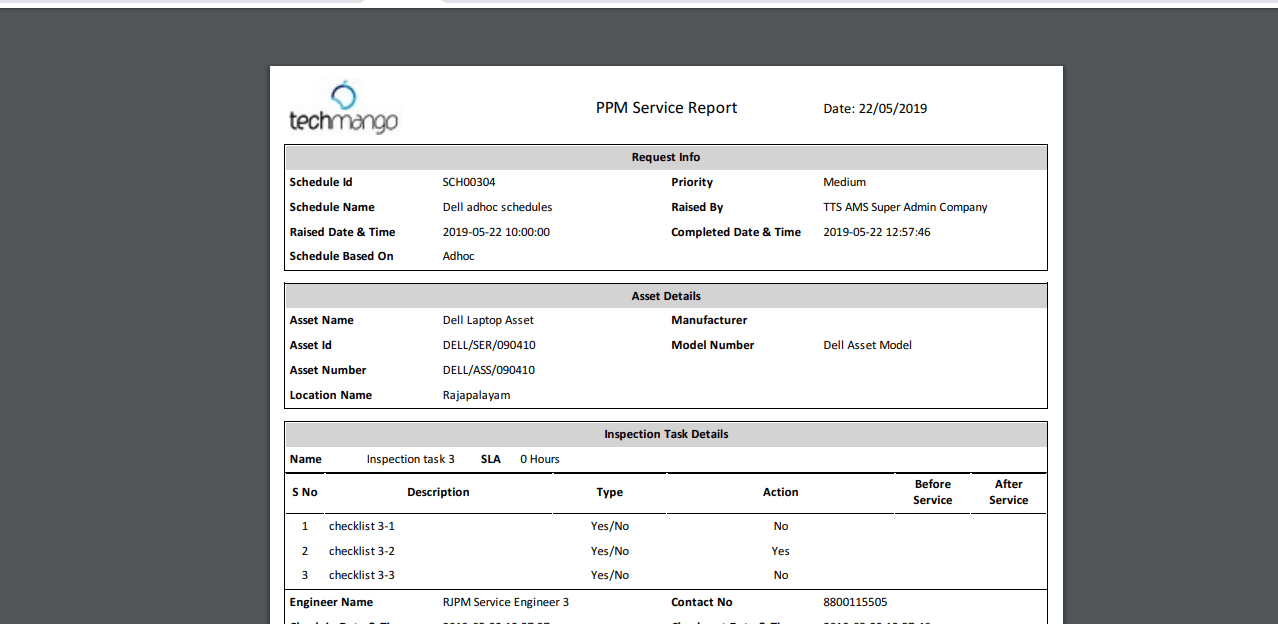The width and height of the screenshot is (1278, 626).
Task: Select the Asset Name Dell Laptop Asset
Action: [488, 320]
